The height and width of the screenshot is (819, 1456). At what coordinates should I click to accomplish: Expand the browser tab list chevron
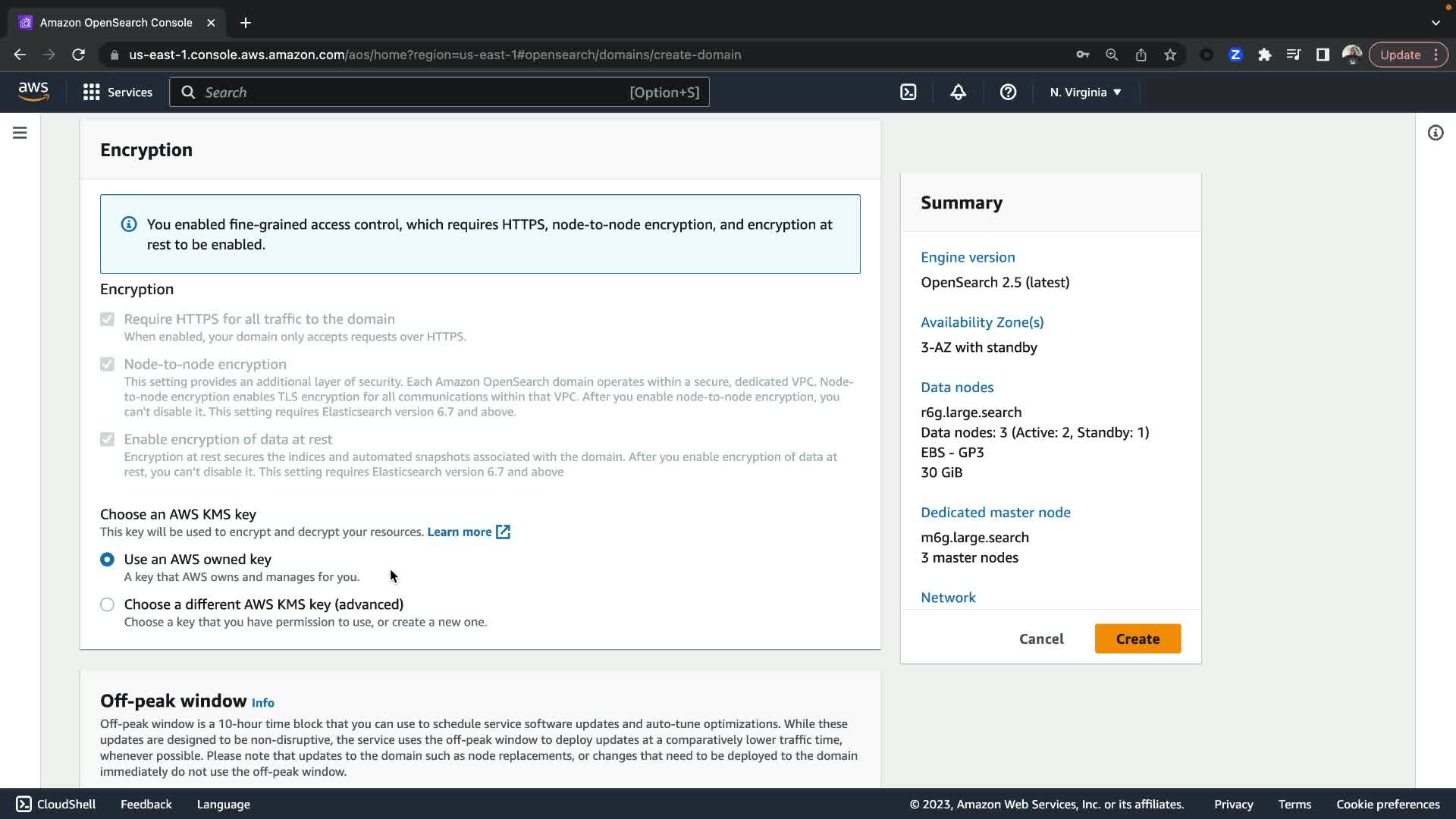1436,23
